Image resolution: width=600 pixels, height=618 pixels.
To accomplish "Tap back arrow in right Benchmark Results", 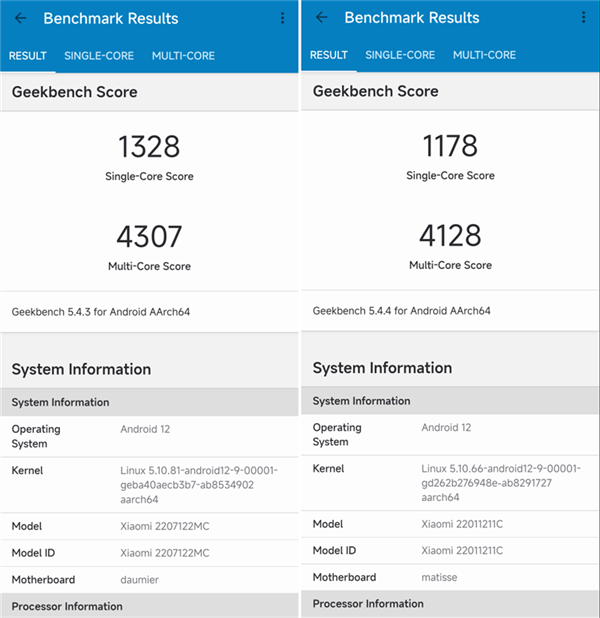I will (321, 18).
